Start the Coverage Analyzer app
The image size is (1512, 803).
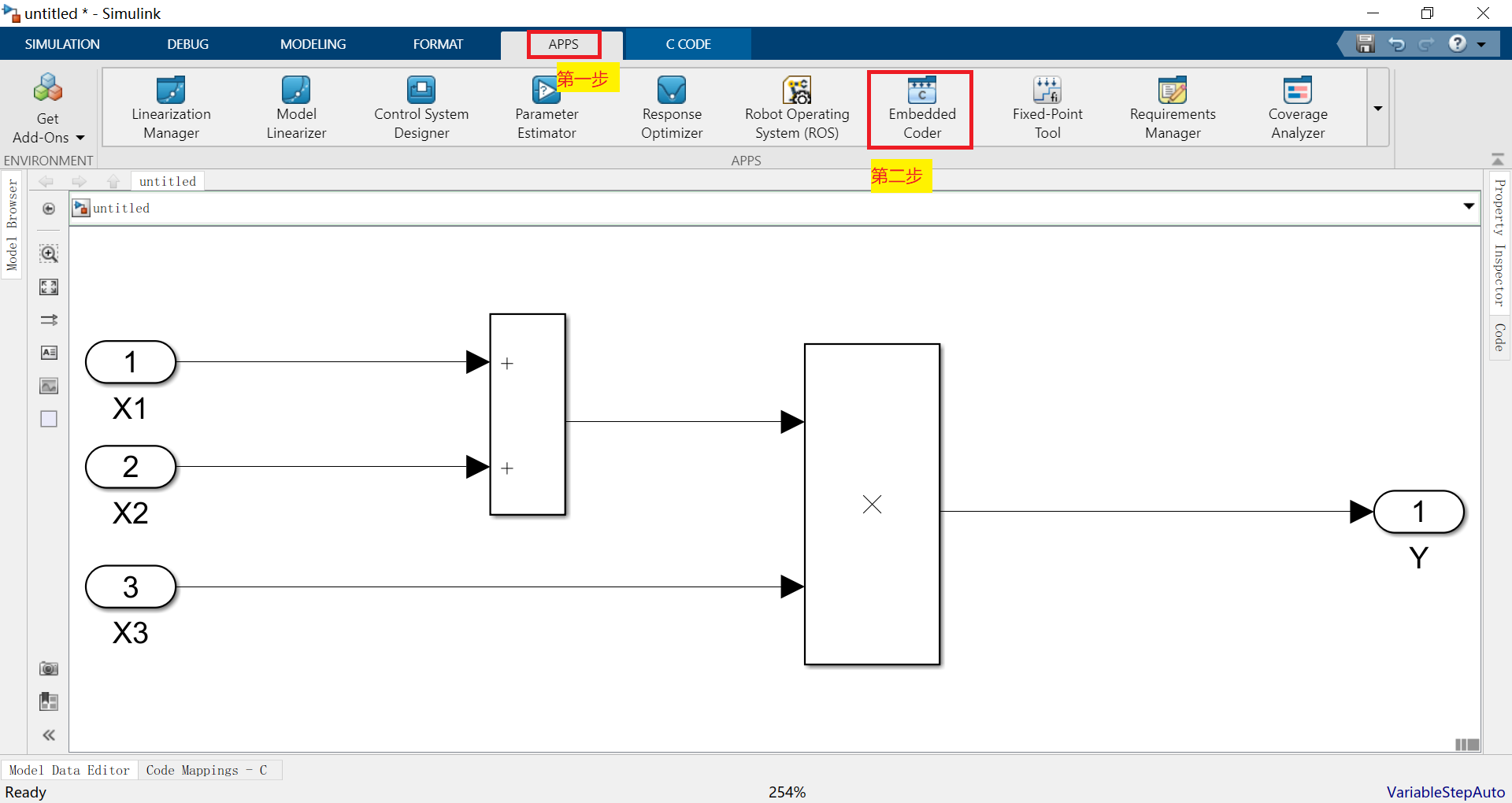click(1298, 108)
